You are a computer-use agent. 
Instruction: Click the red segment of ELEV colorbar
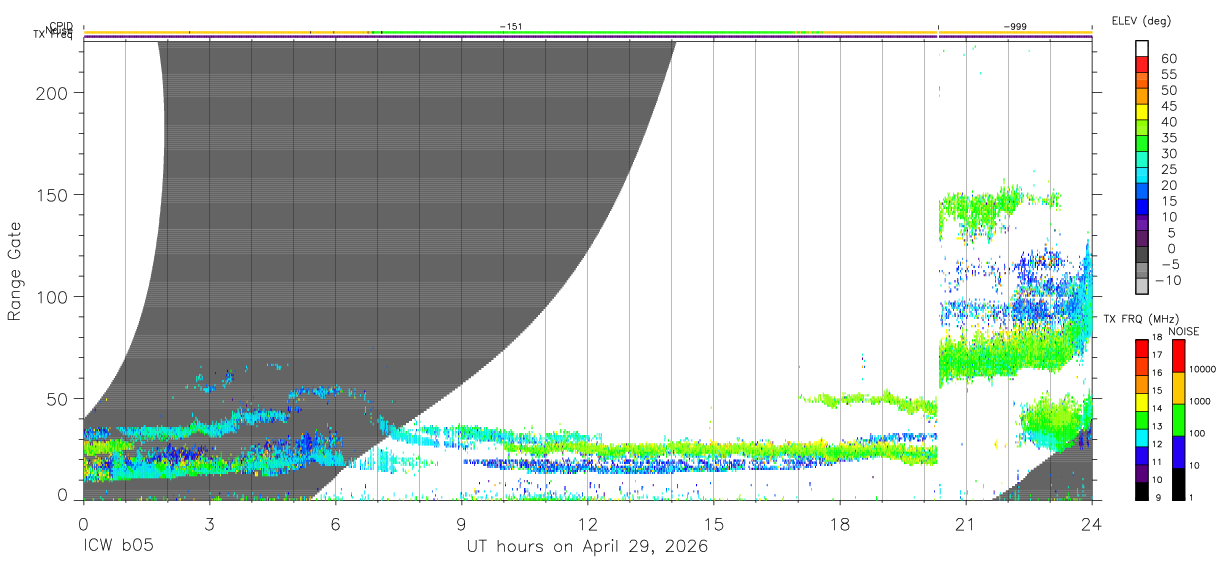tap(1142, 65)
